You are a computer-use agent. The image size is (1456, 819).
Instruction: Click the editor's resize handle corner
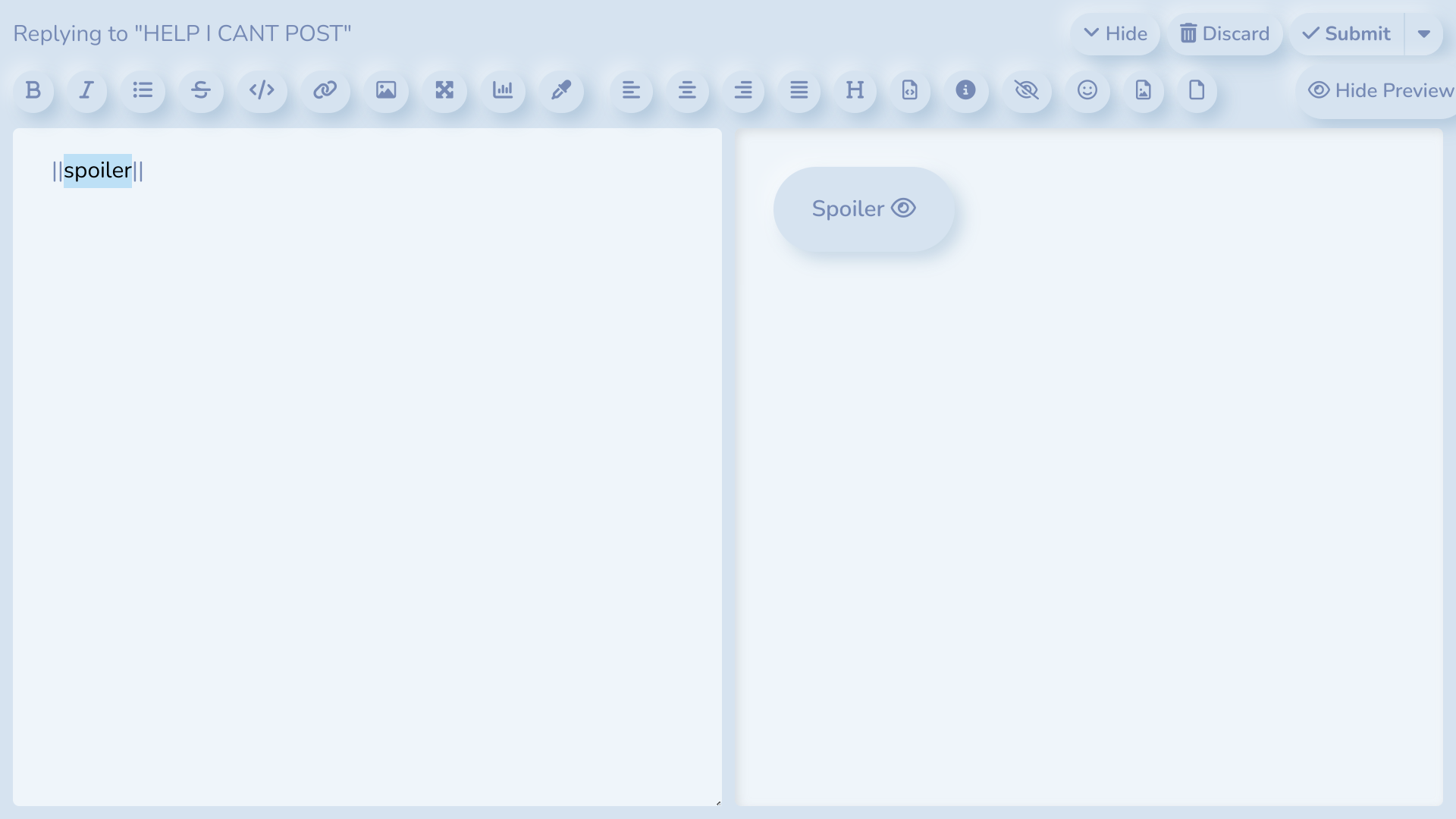[717, 802]
